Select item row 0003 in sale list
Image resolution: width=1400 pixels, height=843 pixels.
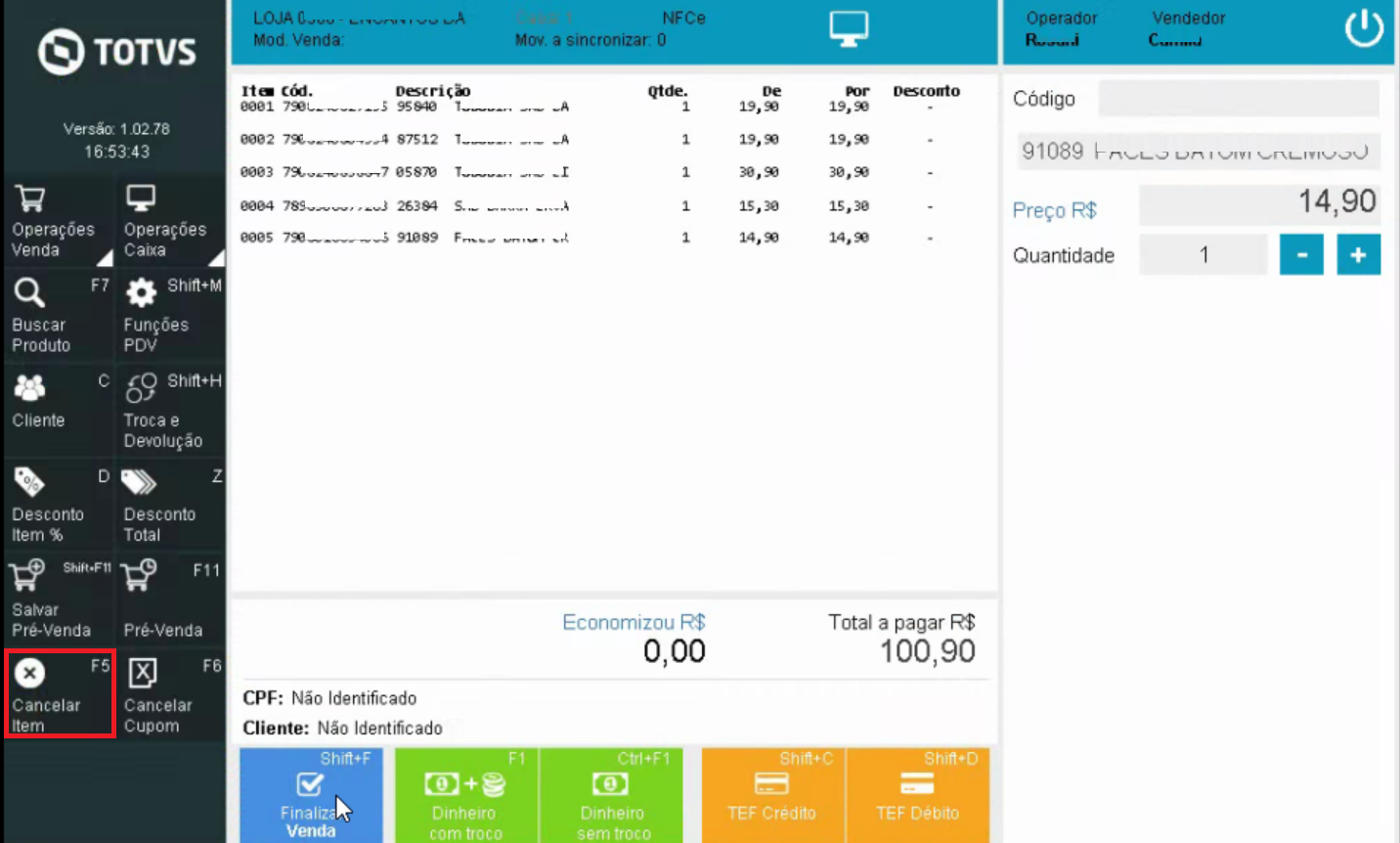click(601, 172)
